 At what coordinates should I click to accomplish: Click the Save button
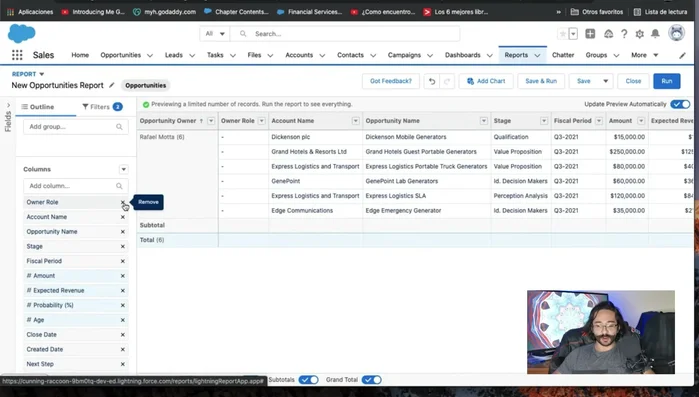point(584,81)
